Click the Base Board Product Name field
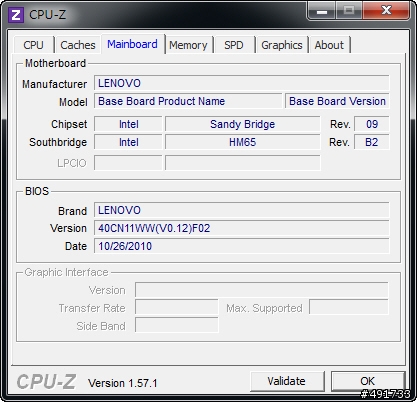This screenshot has height=402, width=417. tap(188, 101)
